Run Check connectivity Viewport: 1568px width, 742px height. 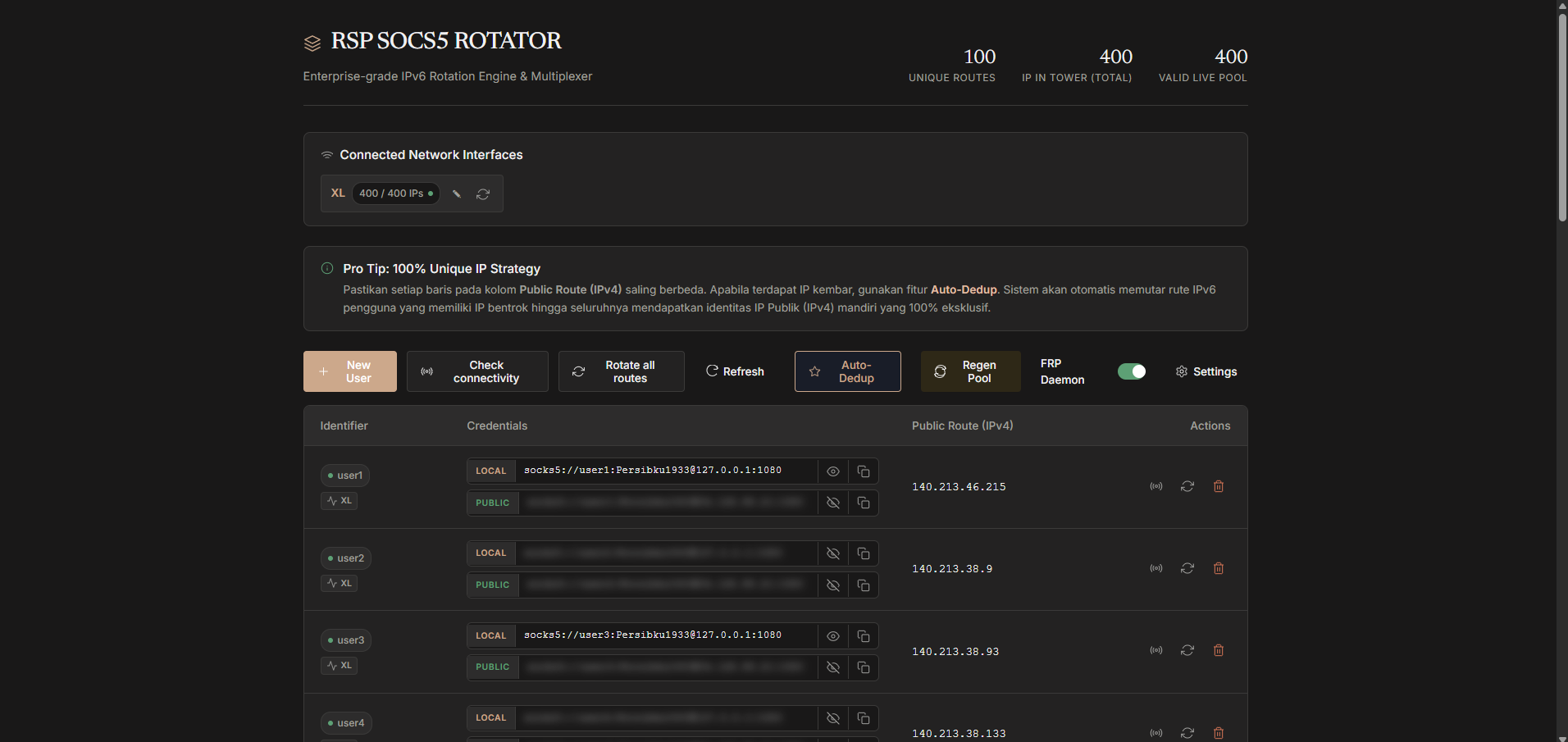point(477,371)
